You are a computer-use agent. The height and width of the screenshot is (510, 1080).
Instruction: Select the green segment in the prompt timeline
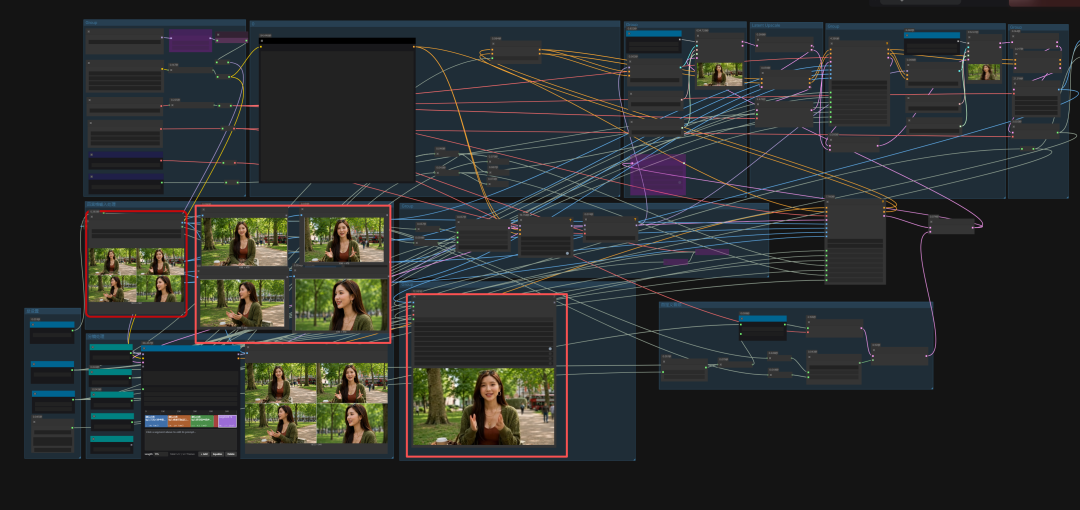[x=202, y=420]
